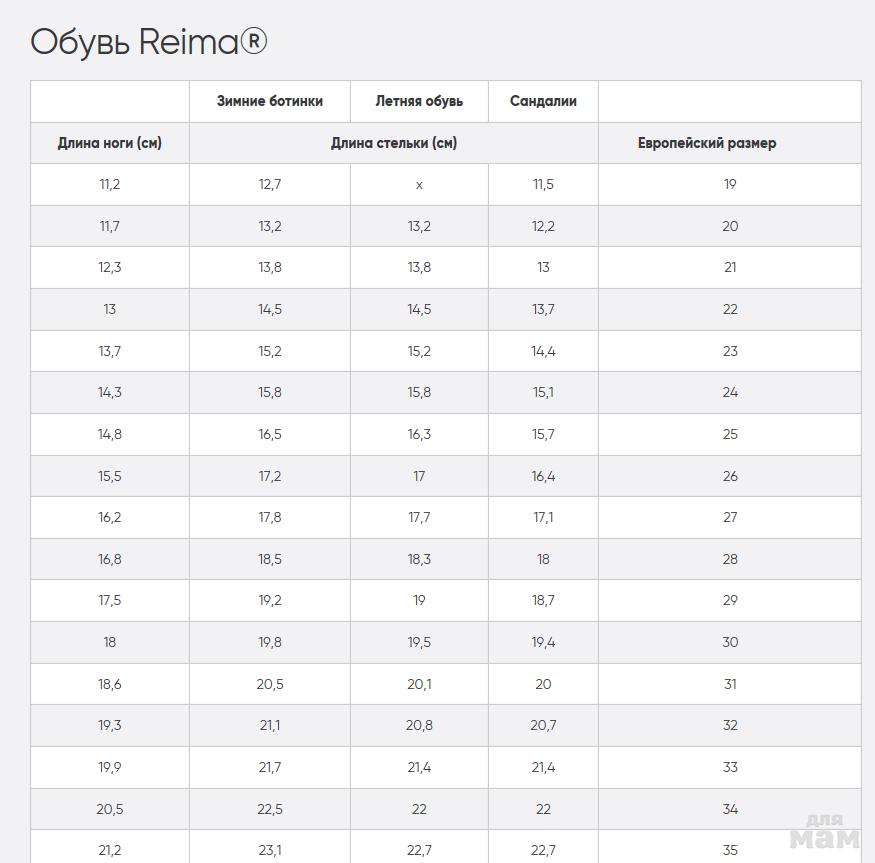This screenshot has width=875, height=863.
Task: Click the для мам watermark logo
Action: pyautogui.click(x=824, y=831)
